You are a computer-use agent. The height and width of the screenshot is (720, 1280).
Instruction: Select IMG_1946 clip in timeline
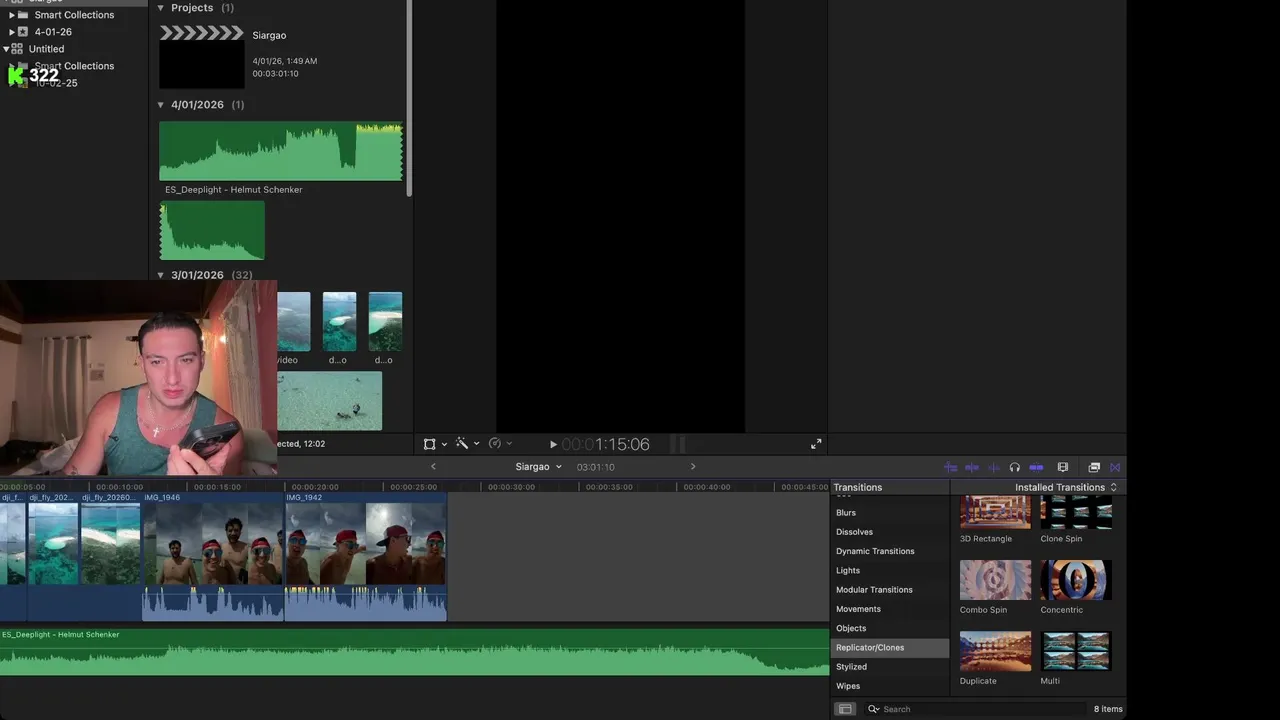tap(213, 555)
